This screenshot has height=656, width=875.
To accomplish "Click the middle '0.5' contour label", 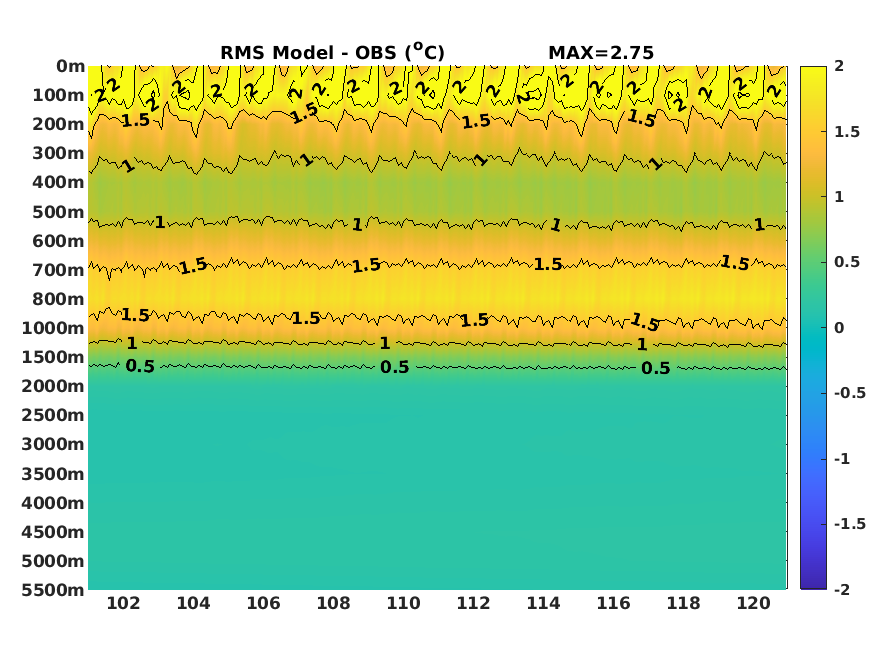I will (395, 367).
